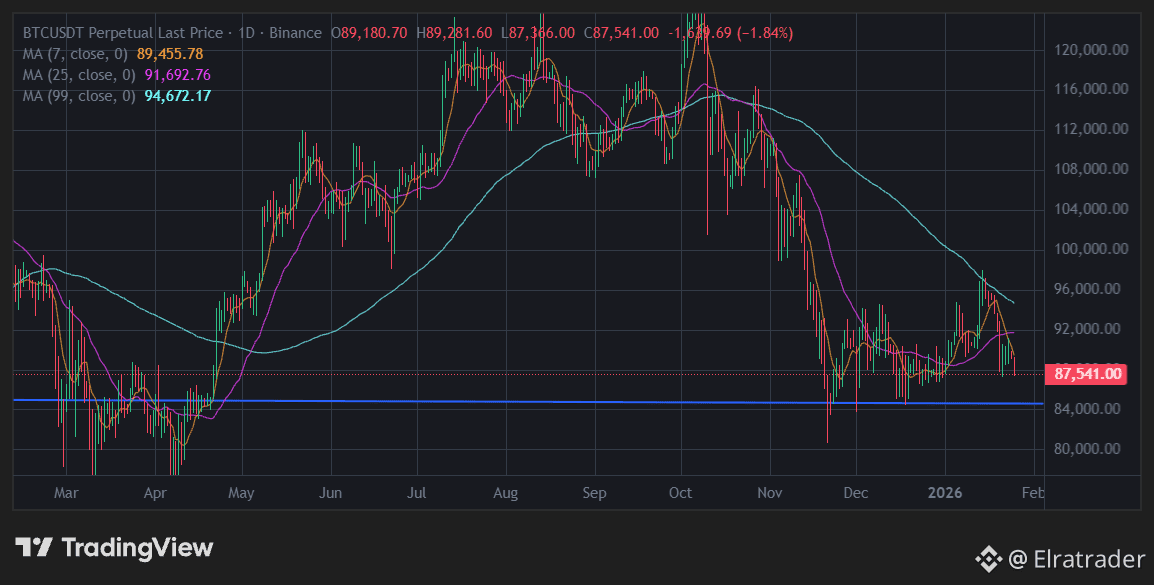This screenshot has height=585, width=1154.
Task: Click the Mar label on time axis
Action: [66, 493]
